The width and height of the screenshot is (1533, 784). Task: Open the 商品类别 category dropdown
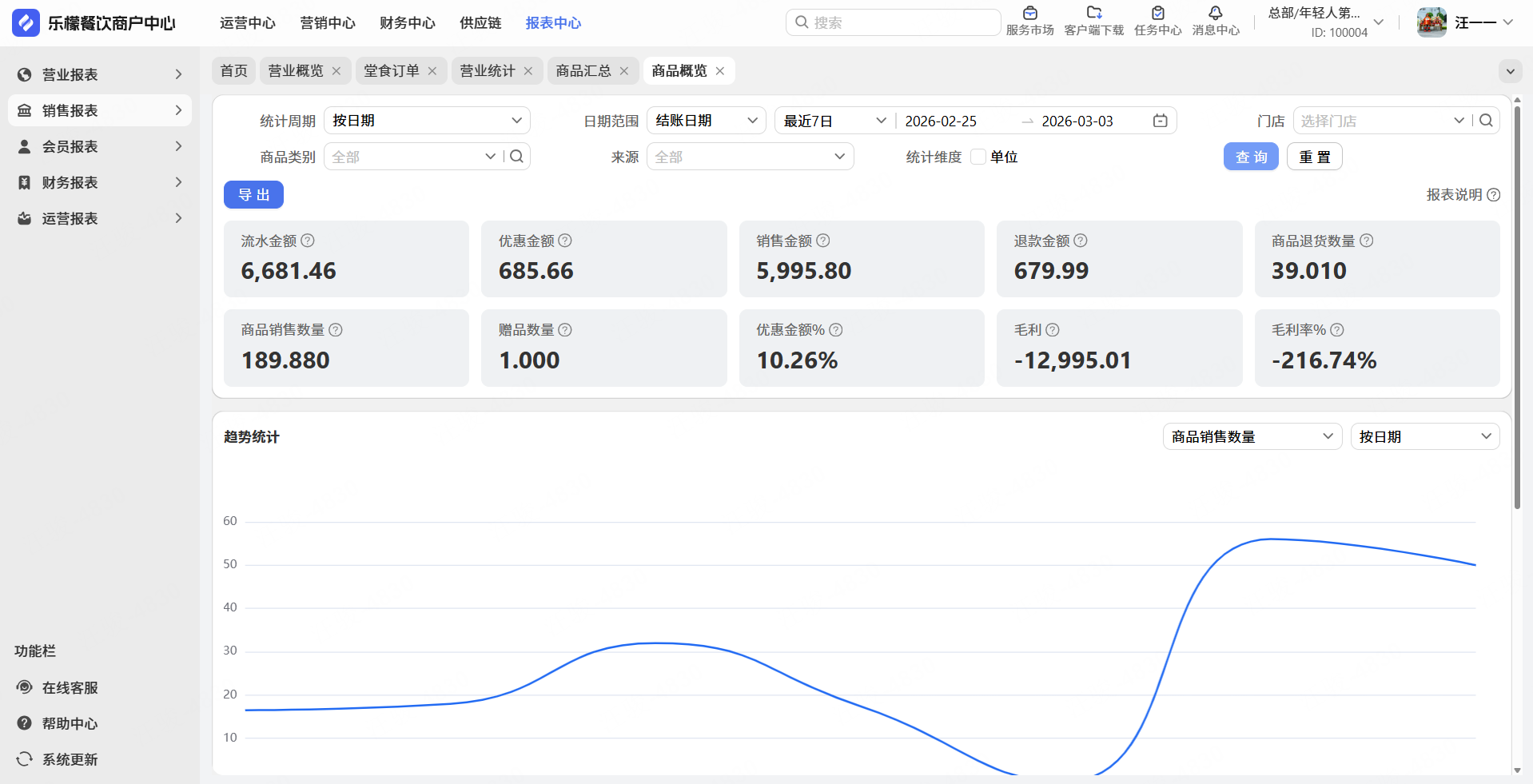[x=413, y=157]
